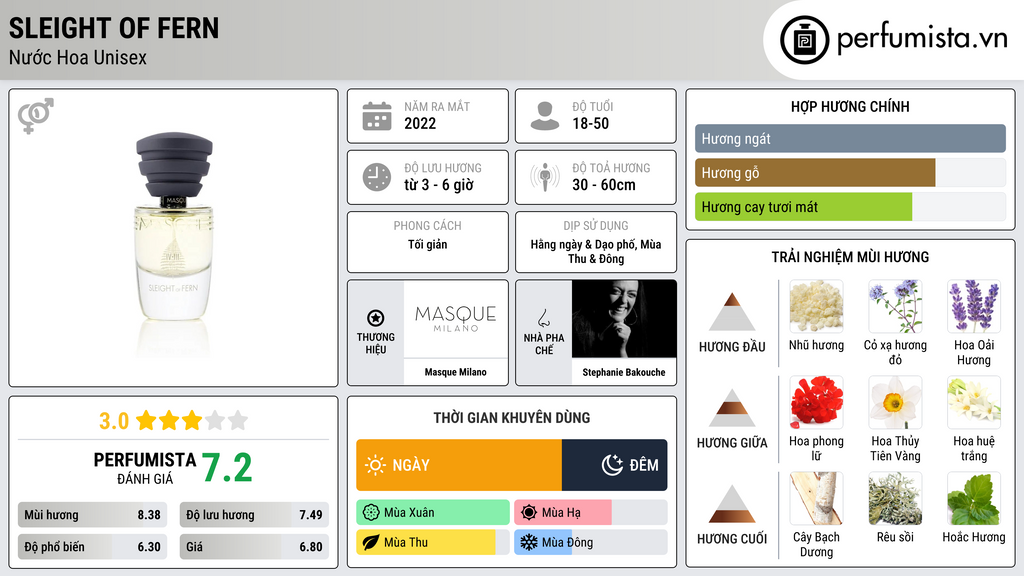
Task: Click the Hương ngát accord bar
Action: pyautogui.click(x=850, y=138)
